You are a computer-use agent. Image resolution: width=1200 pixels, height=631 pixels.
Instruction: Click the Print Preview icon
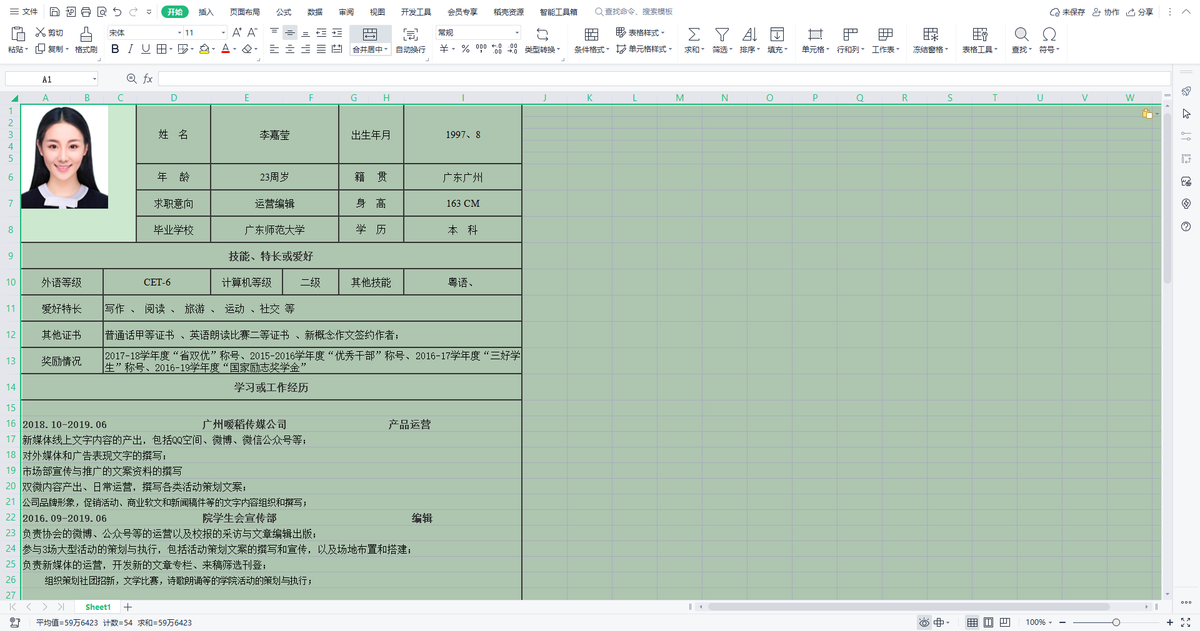[x=101, y=12]
